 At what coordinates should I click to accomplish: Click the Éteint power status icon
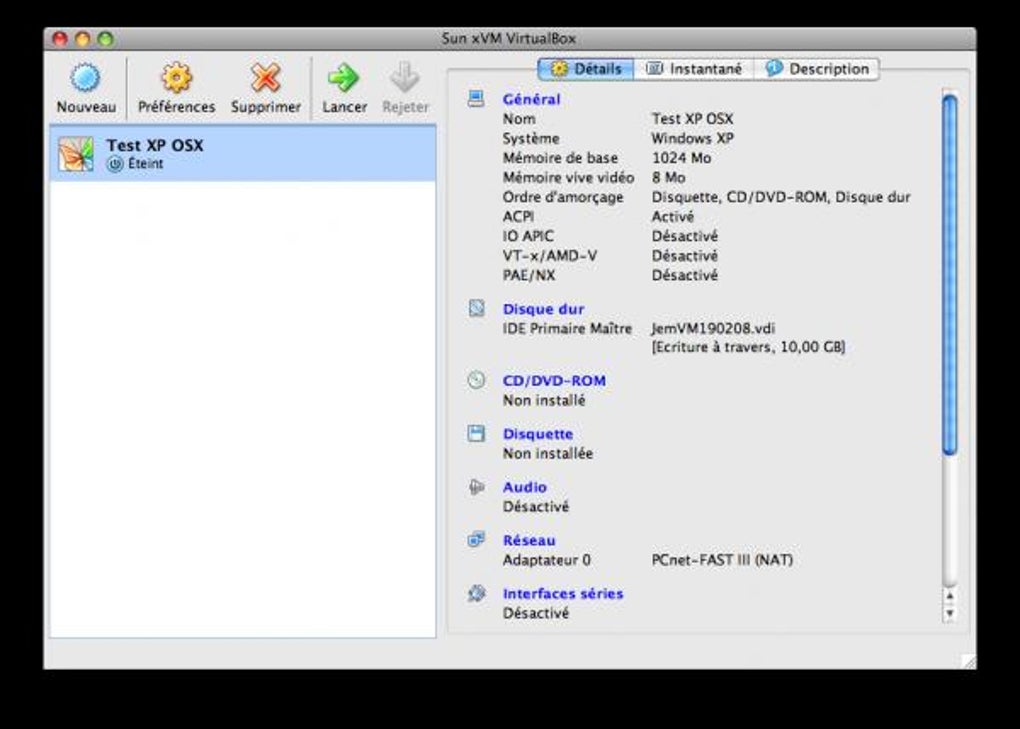[x=114, y=164]
